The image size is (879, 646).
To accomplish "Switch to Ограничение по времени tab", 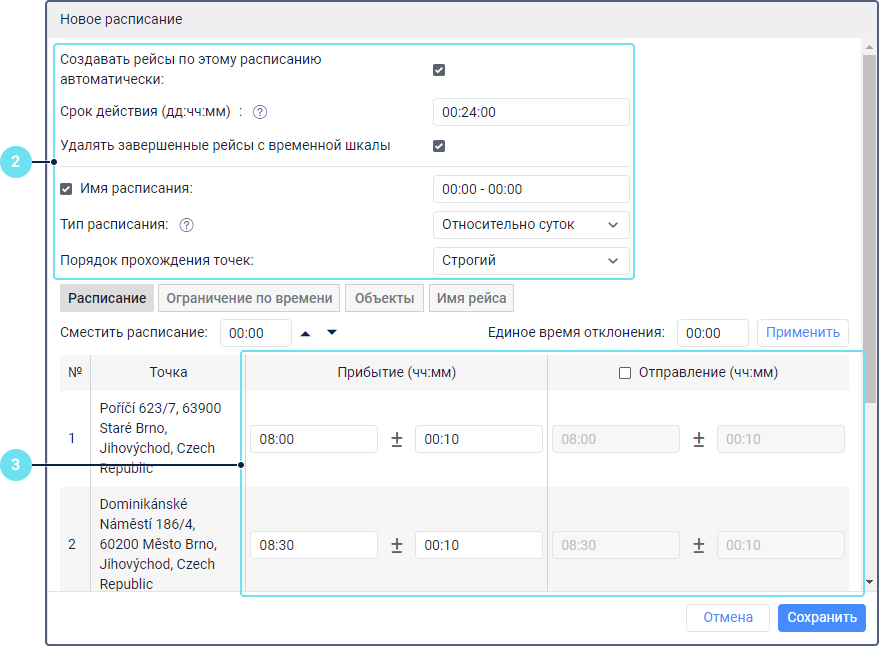I will pyautogui.click(x=249, y=298).
